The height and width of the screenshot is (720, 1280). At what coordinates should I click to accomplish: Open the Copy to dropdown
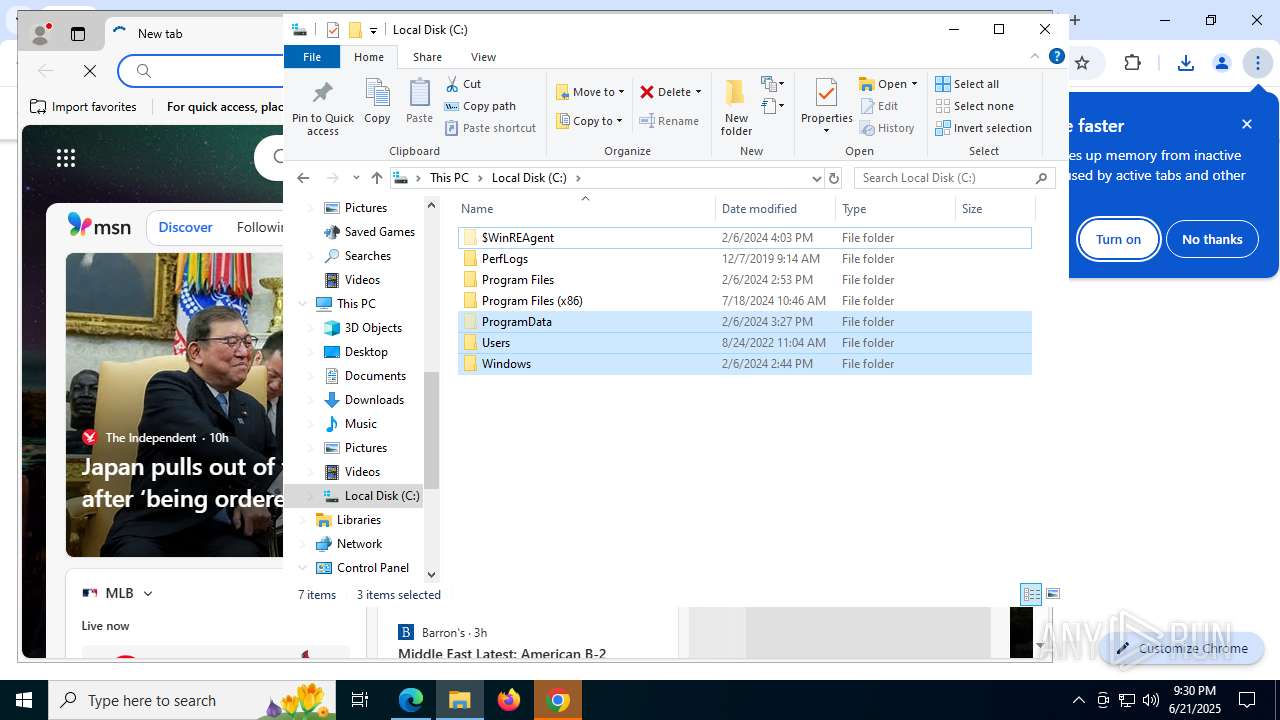590,121
